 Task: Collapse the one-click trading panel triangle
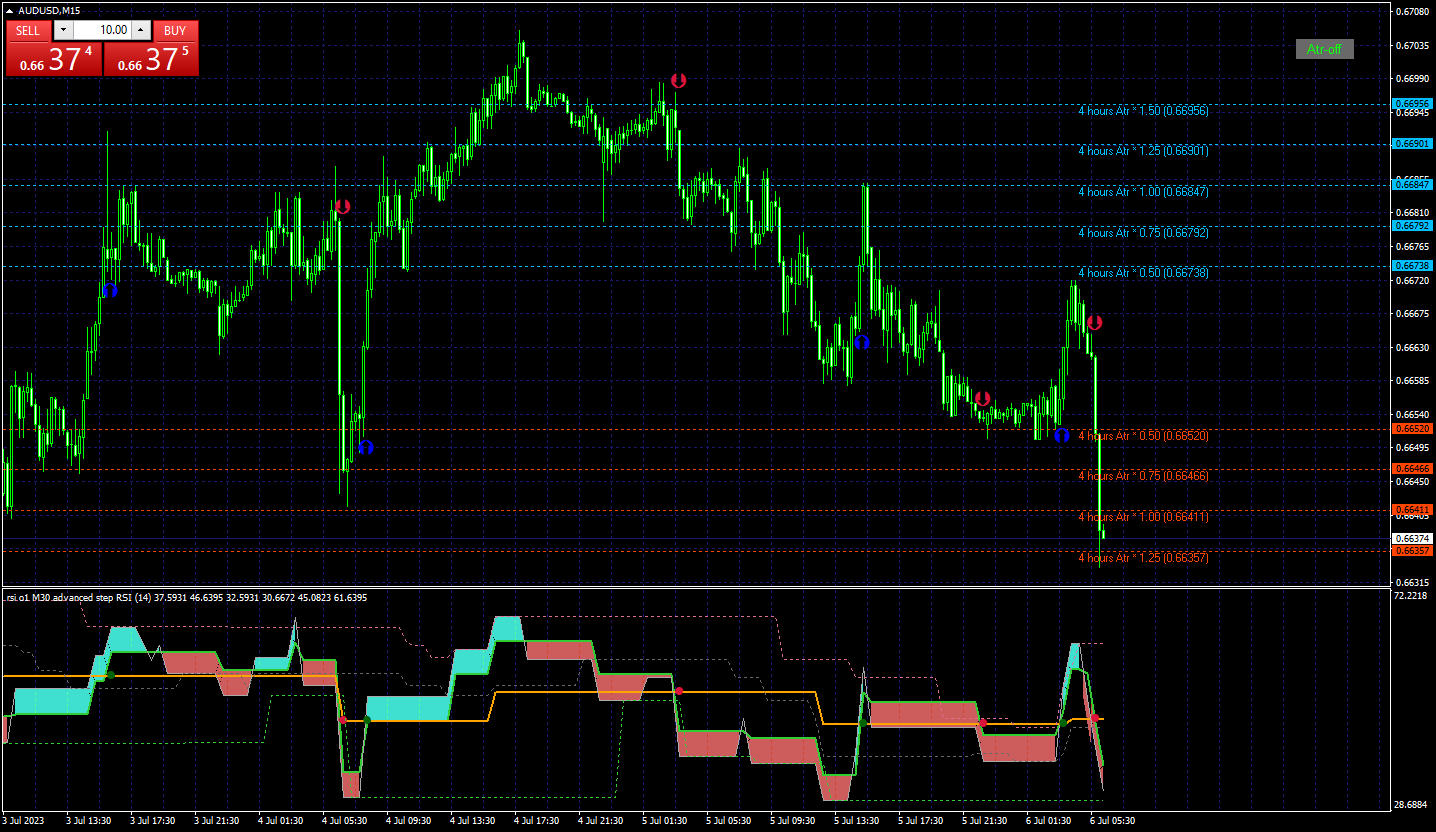[x=10, y=11]
